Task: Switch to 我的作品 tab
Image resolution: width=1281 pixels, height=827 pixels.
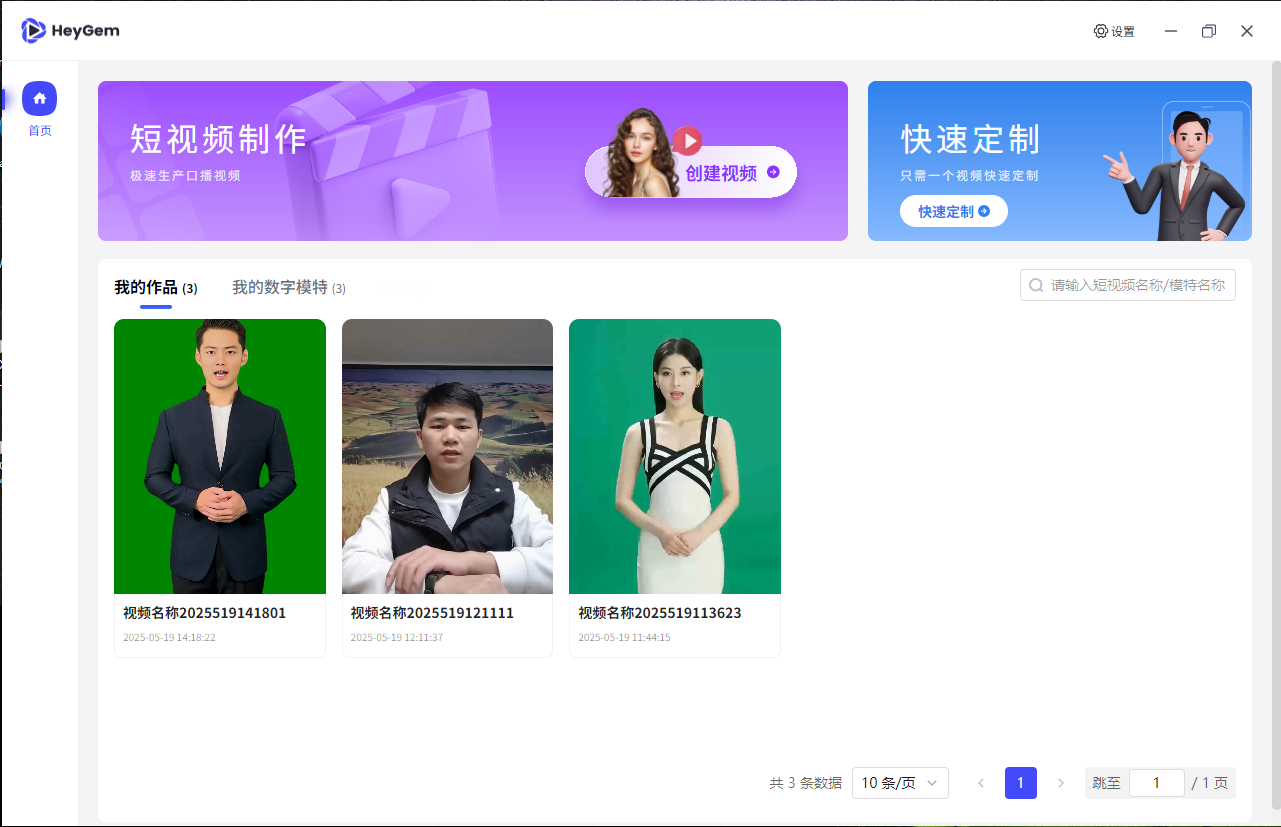Action: pos(156,288)
